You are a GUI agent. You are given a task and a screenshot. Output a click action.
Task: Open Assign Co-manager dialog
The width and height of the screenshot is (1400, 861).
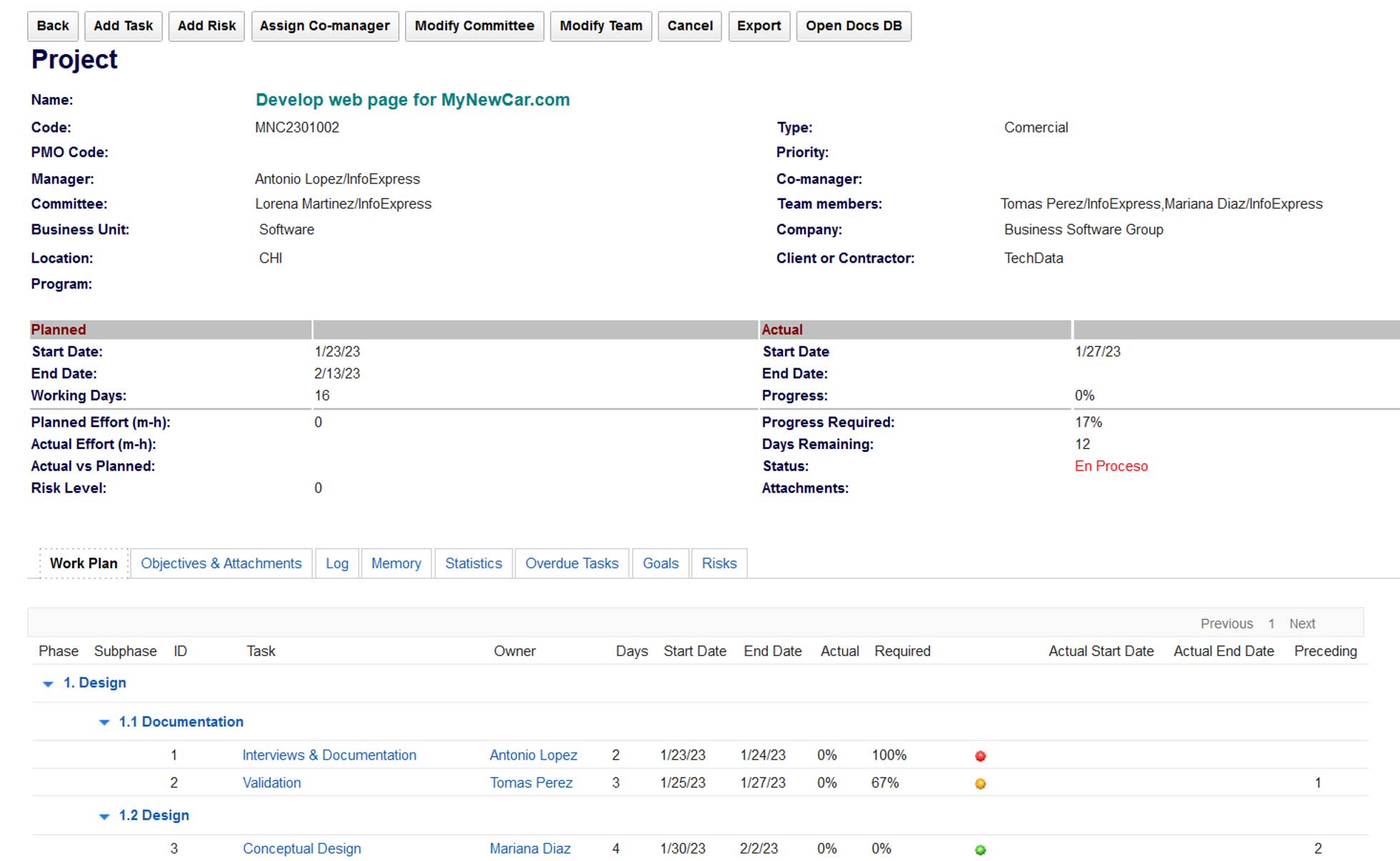tap(325, 26)
